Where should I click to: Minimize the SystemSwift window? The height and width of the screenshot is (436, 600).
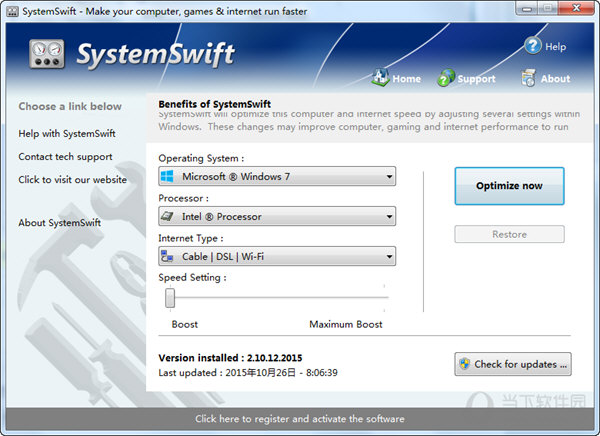click(527, 8)
